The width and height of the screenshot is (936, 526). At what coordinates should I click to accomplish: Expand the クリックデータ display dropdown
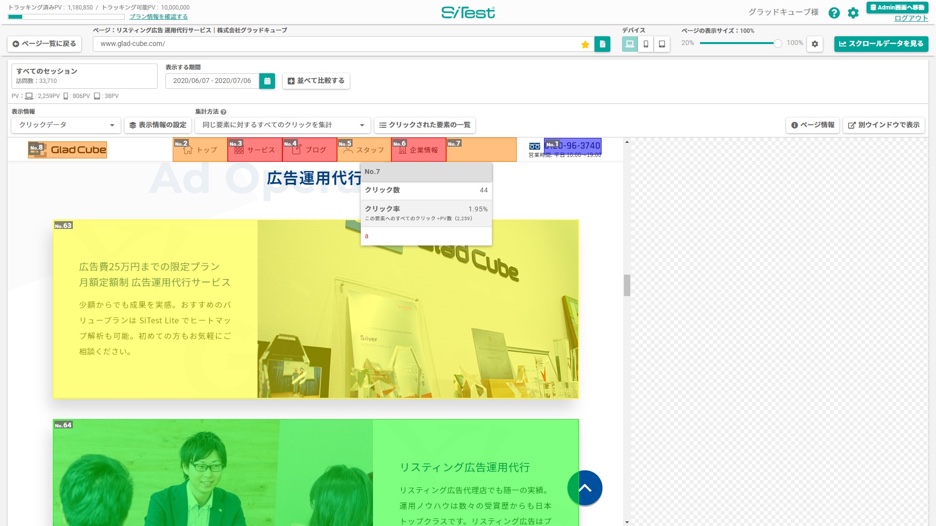[x=66, y=125]
